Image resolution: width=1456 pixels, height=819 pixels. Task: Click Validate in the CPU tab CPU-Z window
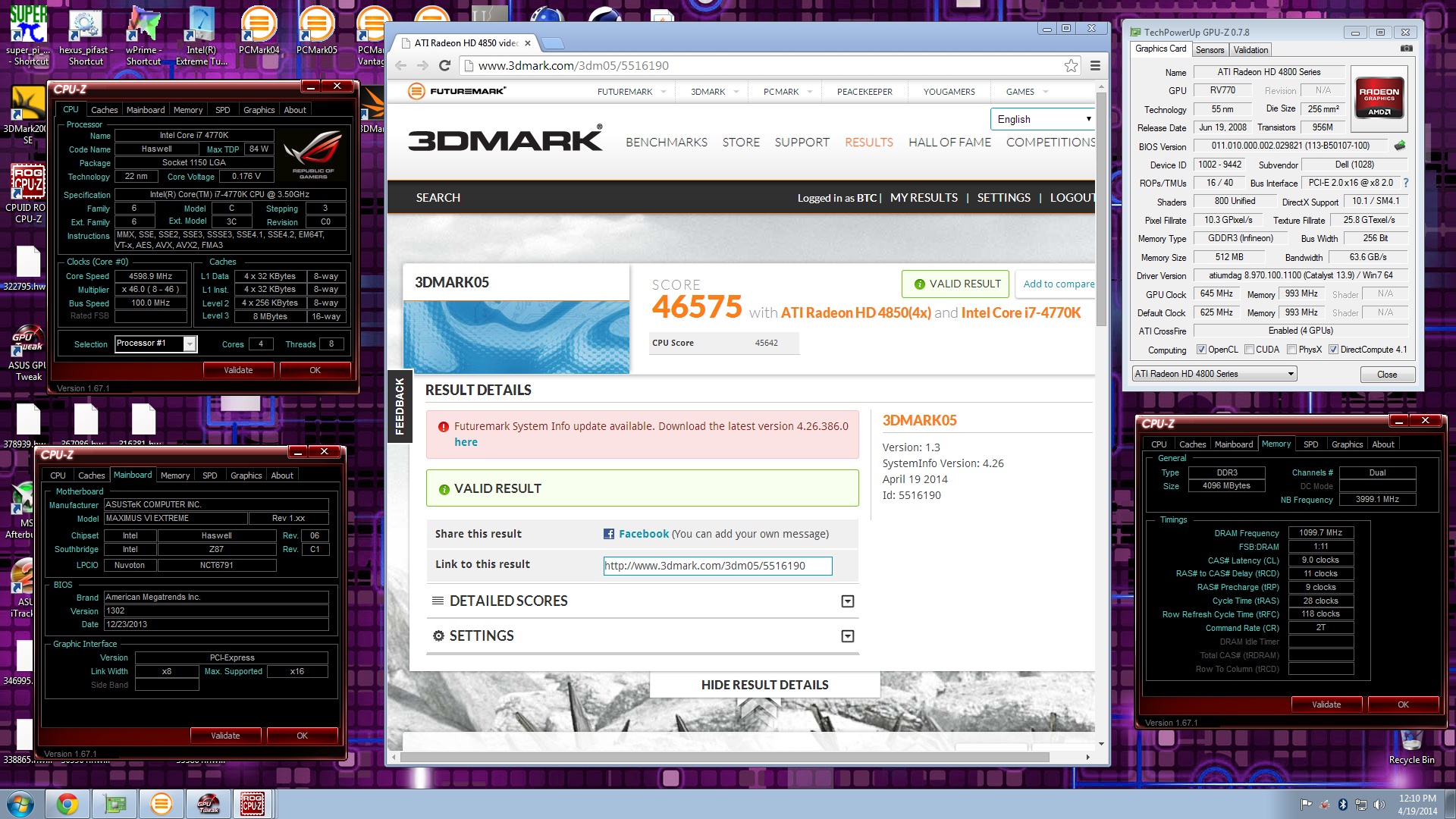(238, 370)
